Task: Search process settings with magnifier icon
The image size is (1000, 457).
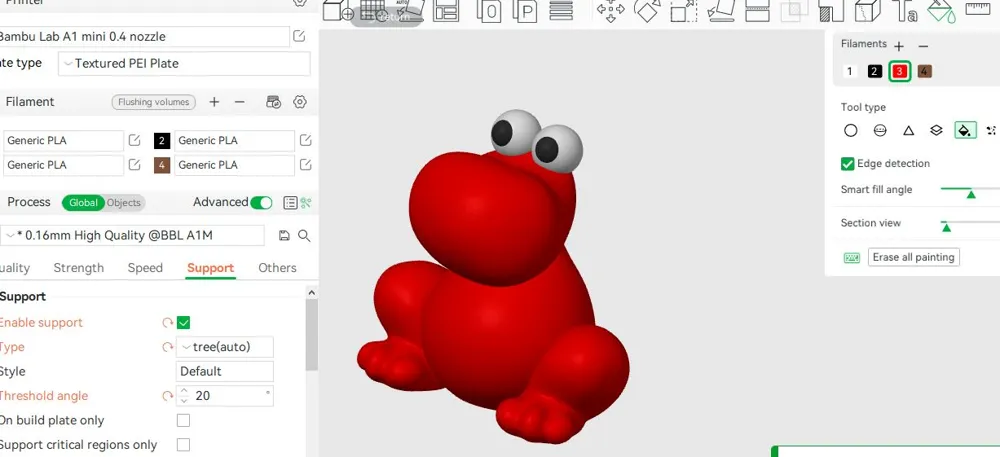Action: coord(304,236)
